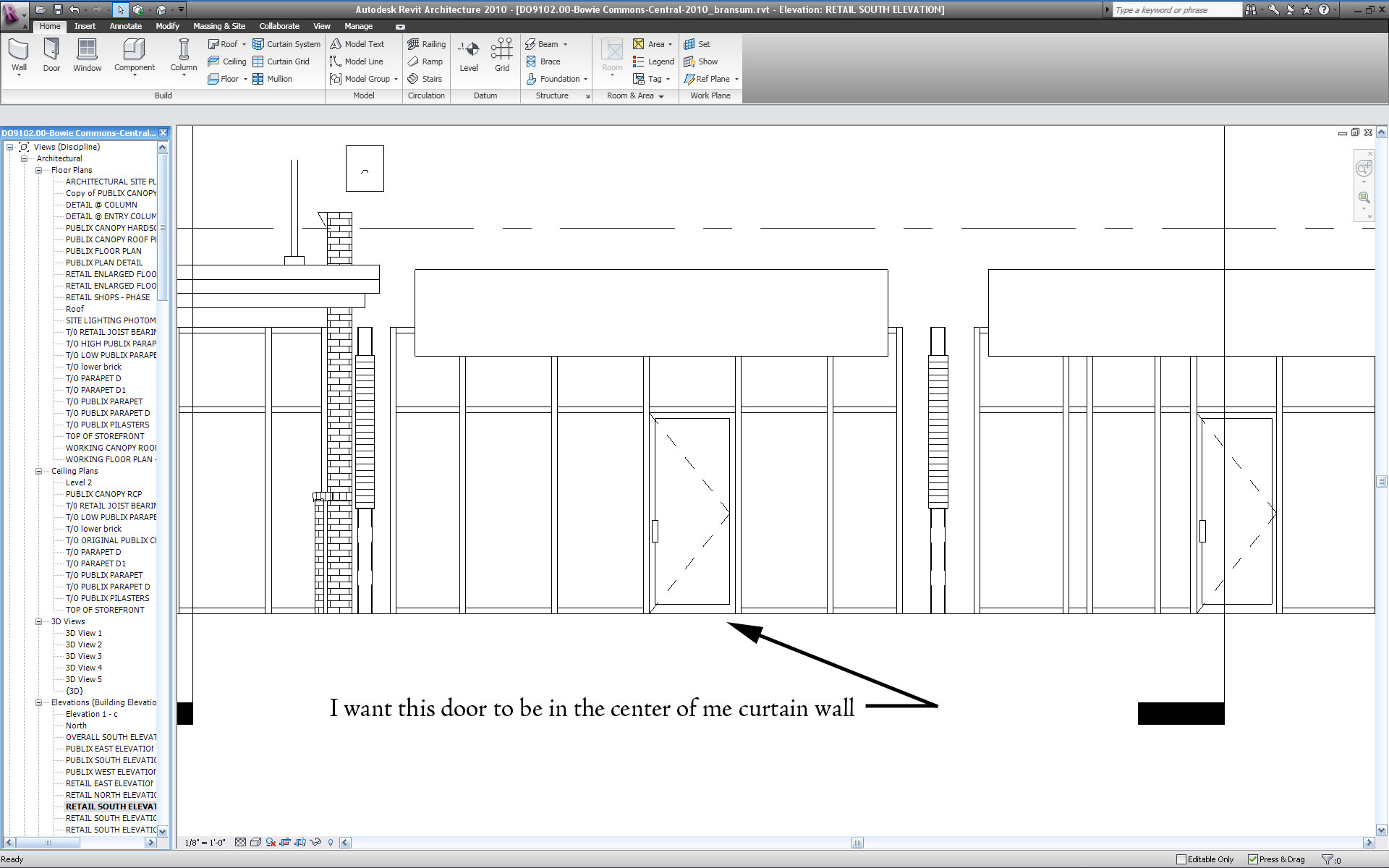Collapse the Ceiling Plans tree node
Screen dimensions: 1389x868
pyautogui.click(x=39, y=471)
